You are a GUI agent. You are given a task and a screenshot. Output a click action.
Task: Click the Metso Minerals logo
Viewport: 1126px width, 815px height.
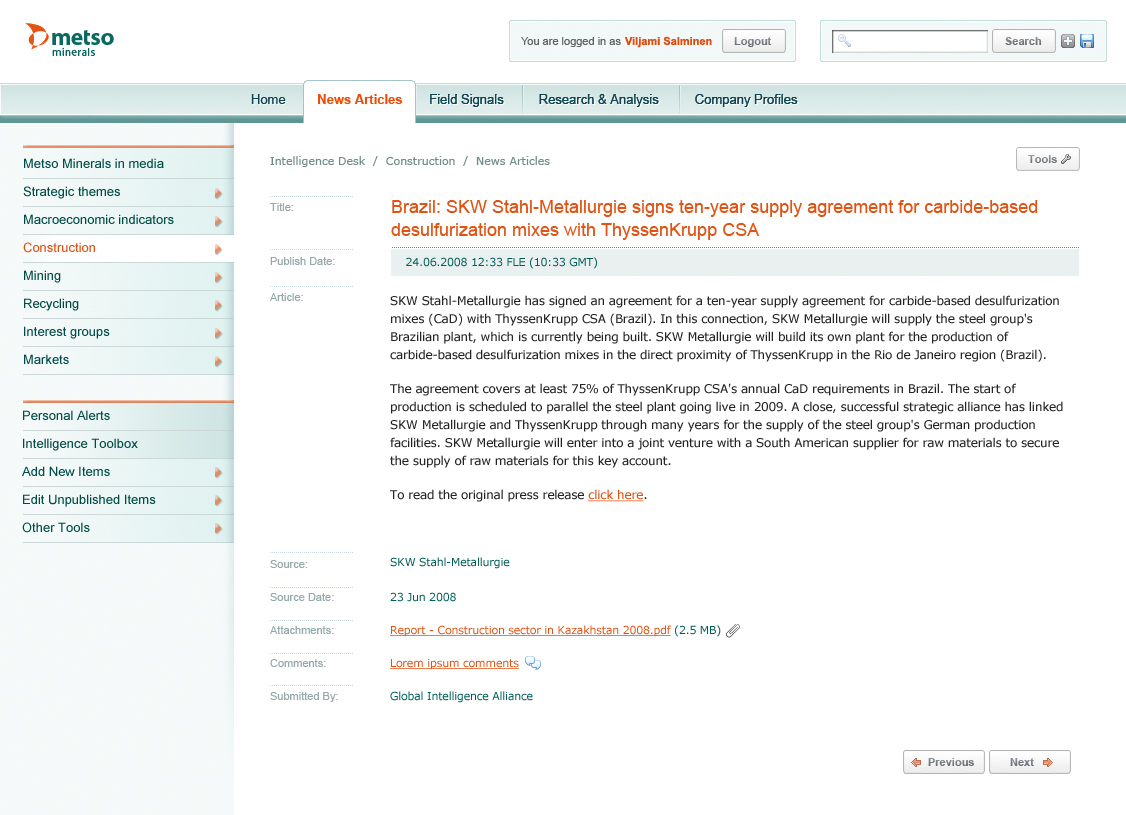tap(70, 40)
